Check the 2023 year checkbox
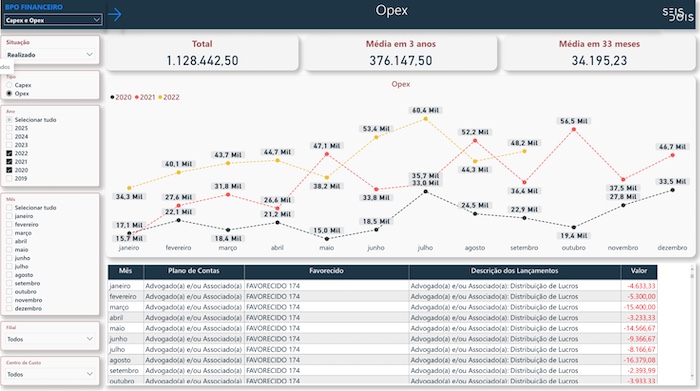This screenshot has height=391, width=700. 9,145
